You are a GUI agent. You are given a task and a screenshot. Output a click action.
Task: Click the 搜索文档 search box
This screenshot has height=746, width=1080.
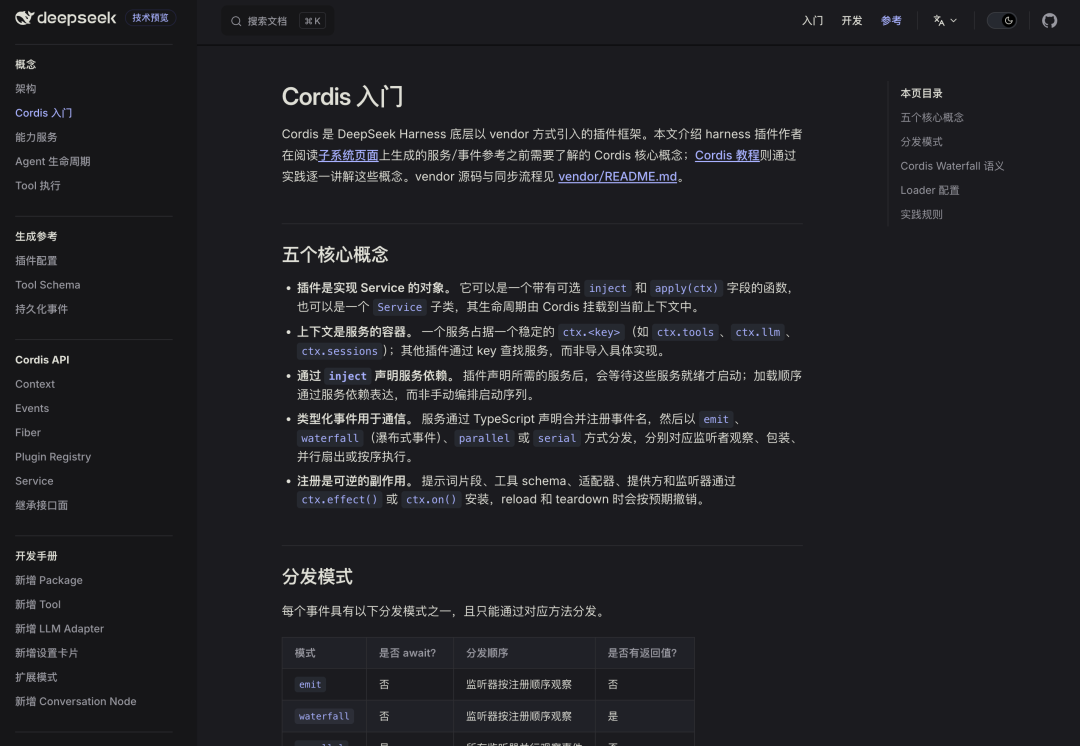point(278,21)
